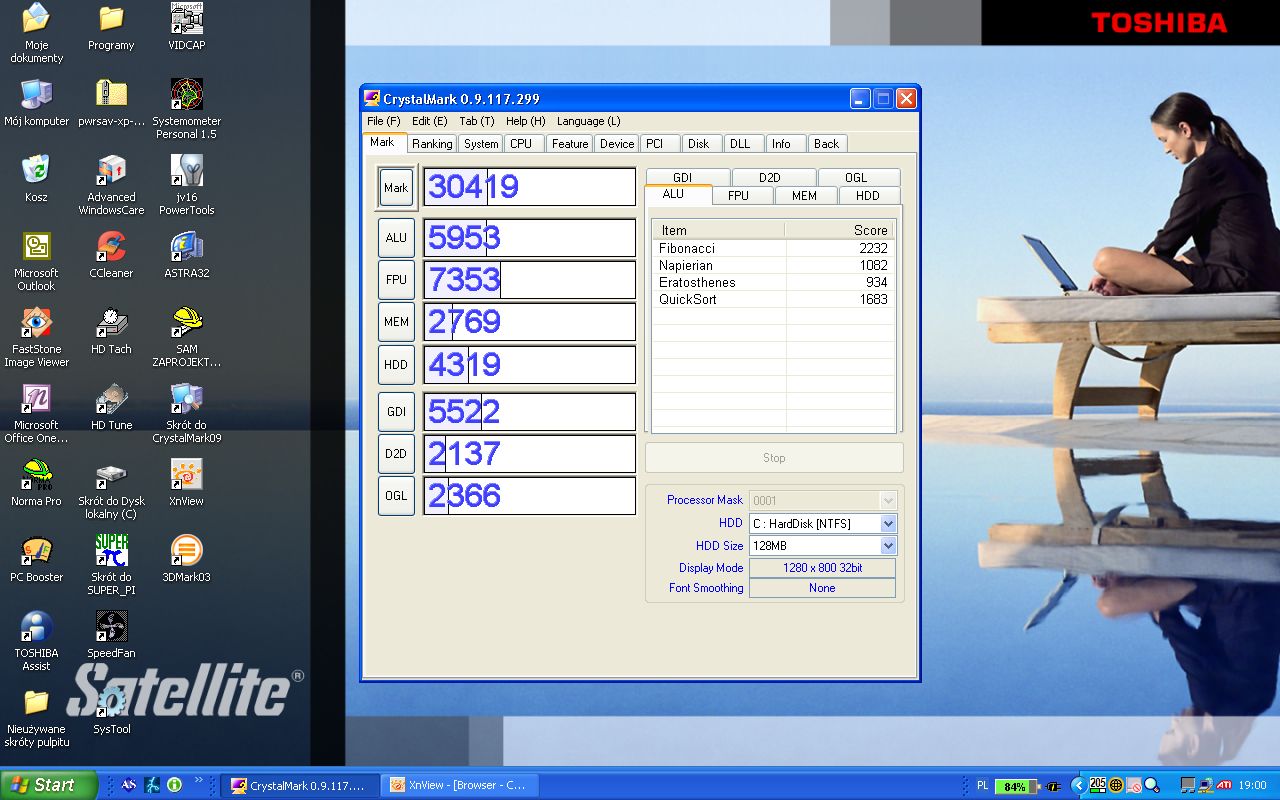Open Moje dokumenty desktop folder
Image resolution: width=1280 pixels, height=800 pixels.
[36, 32]
